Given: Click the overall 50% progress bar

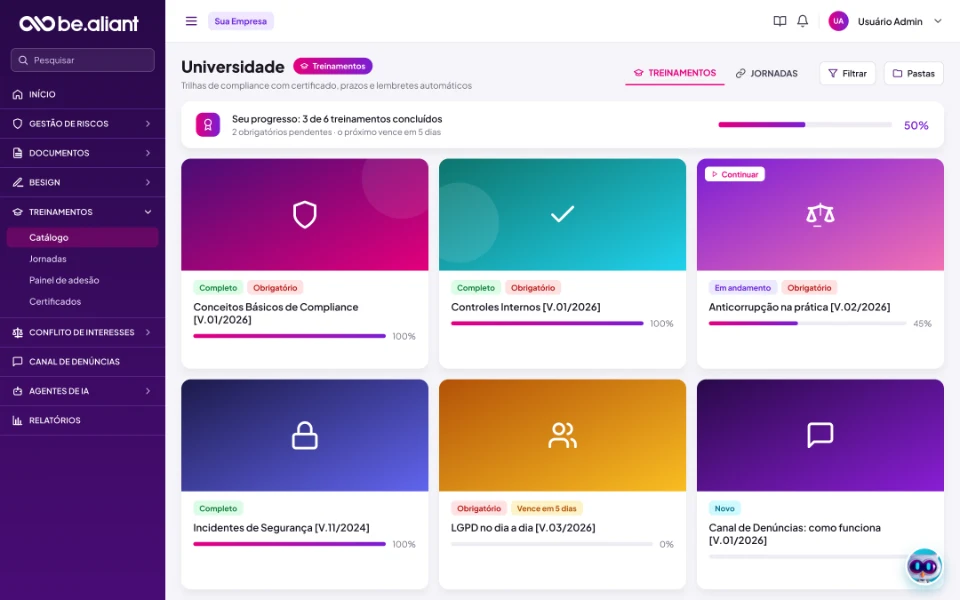Looking at the screenshot, I should click(x=804, y=125).
